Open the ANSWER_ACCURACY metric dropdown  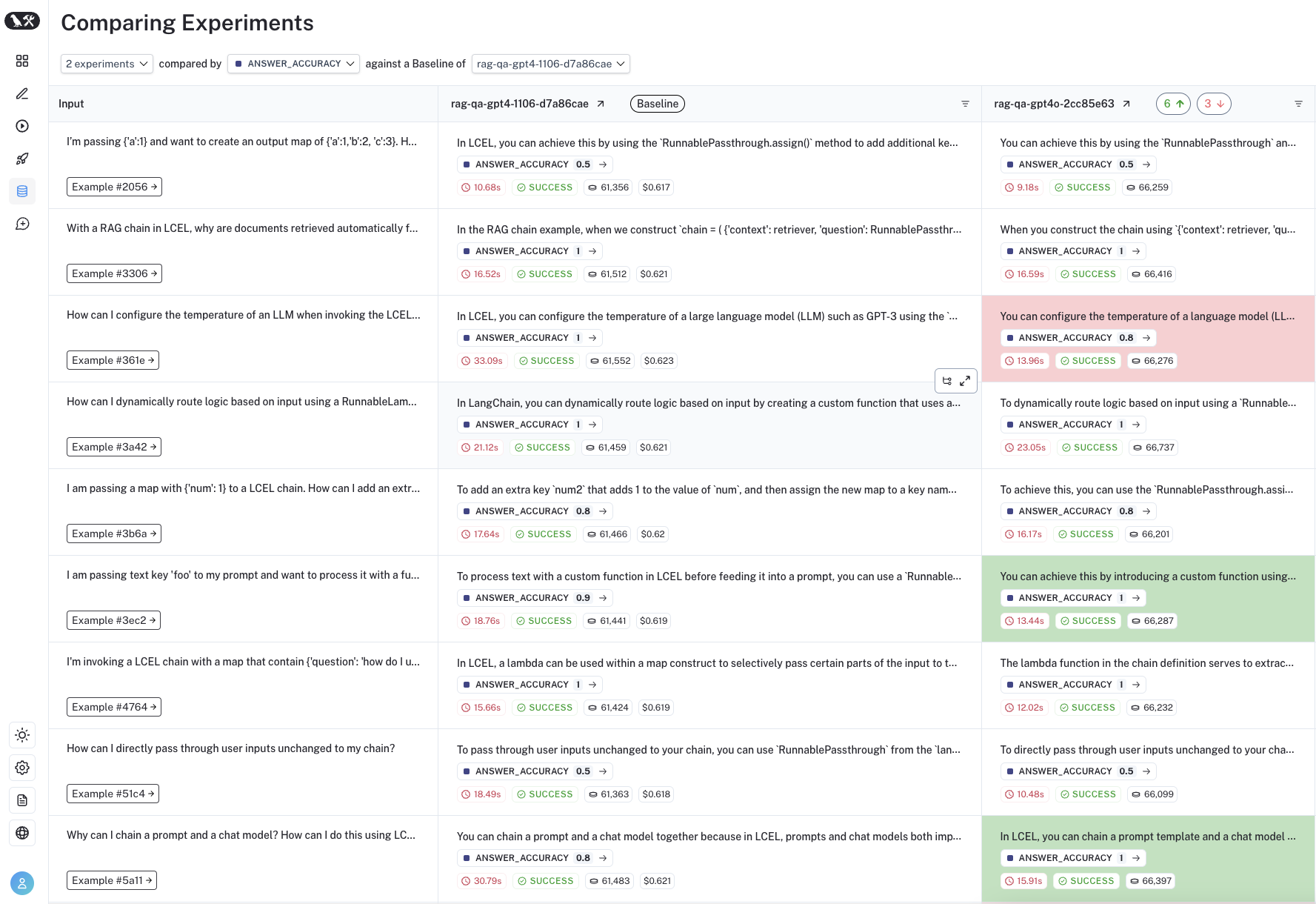tap(293, 64)
